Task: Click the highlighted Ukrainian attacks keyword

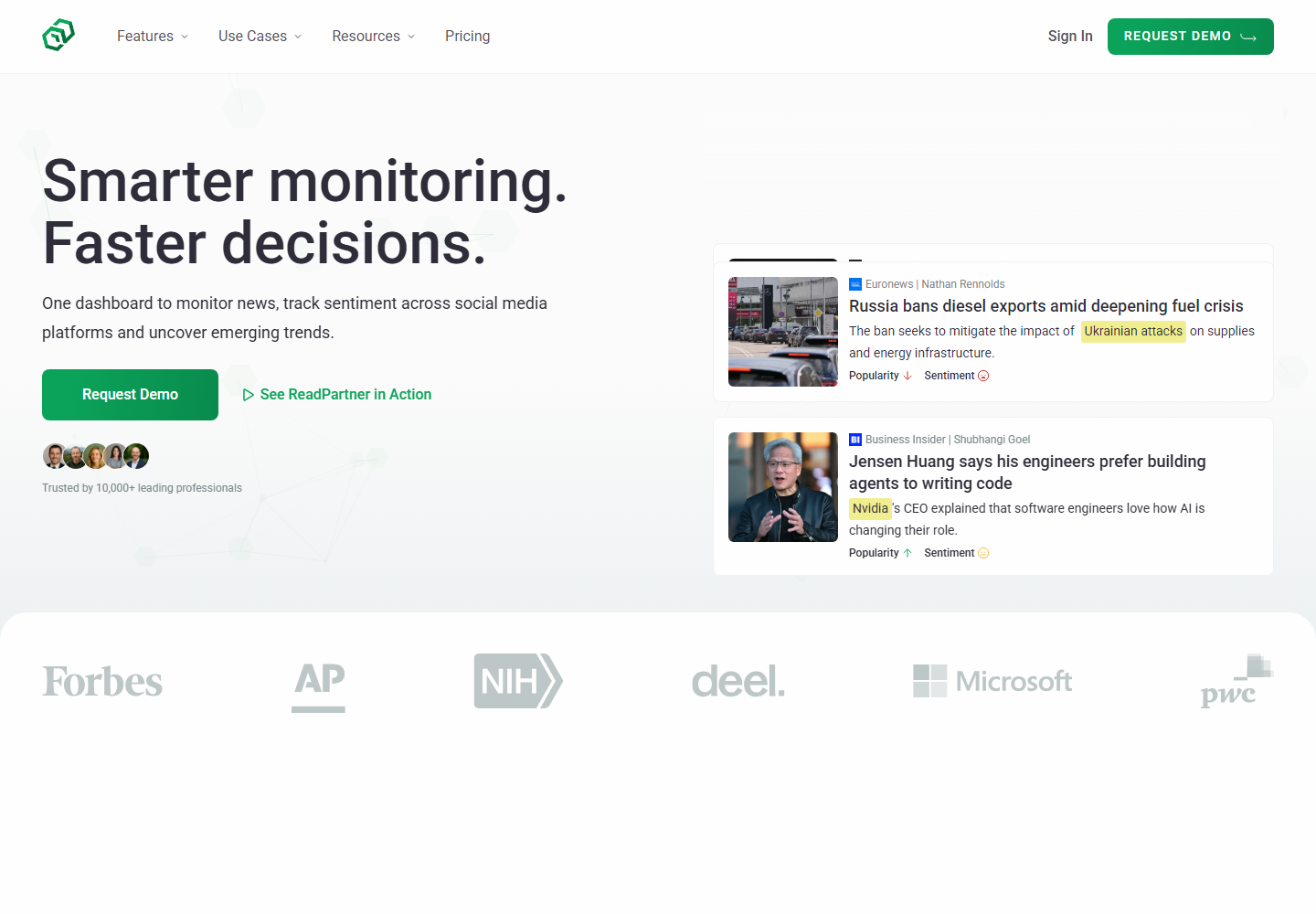Action: click(1133, 332)
